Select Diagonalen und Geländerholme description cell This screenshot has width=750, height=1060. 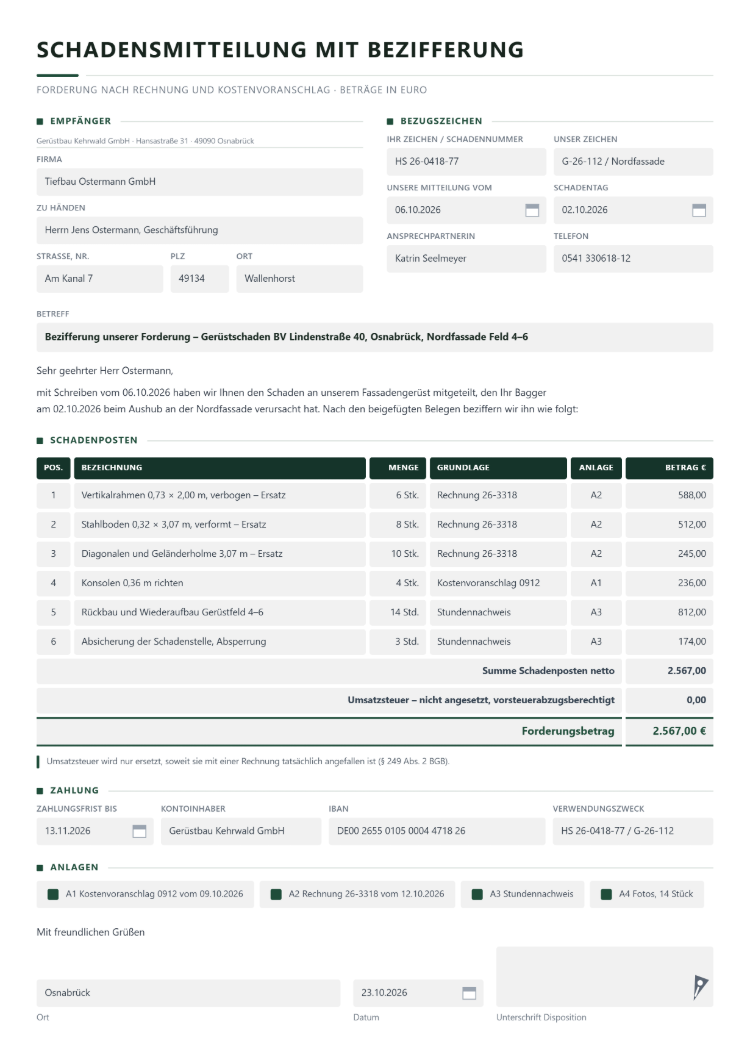point(220,554)
